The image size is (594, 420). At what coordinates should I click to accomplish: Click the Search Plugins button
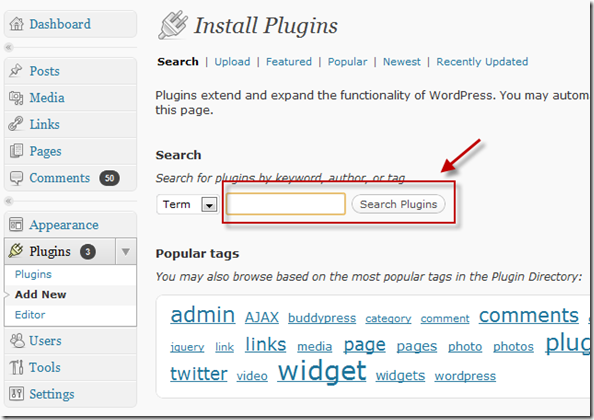coord(398,204)
